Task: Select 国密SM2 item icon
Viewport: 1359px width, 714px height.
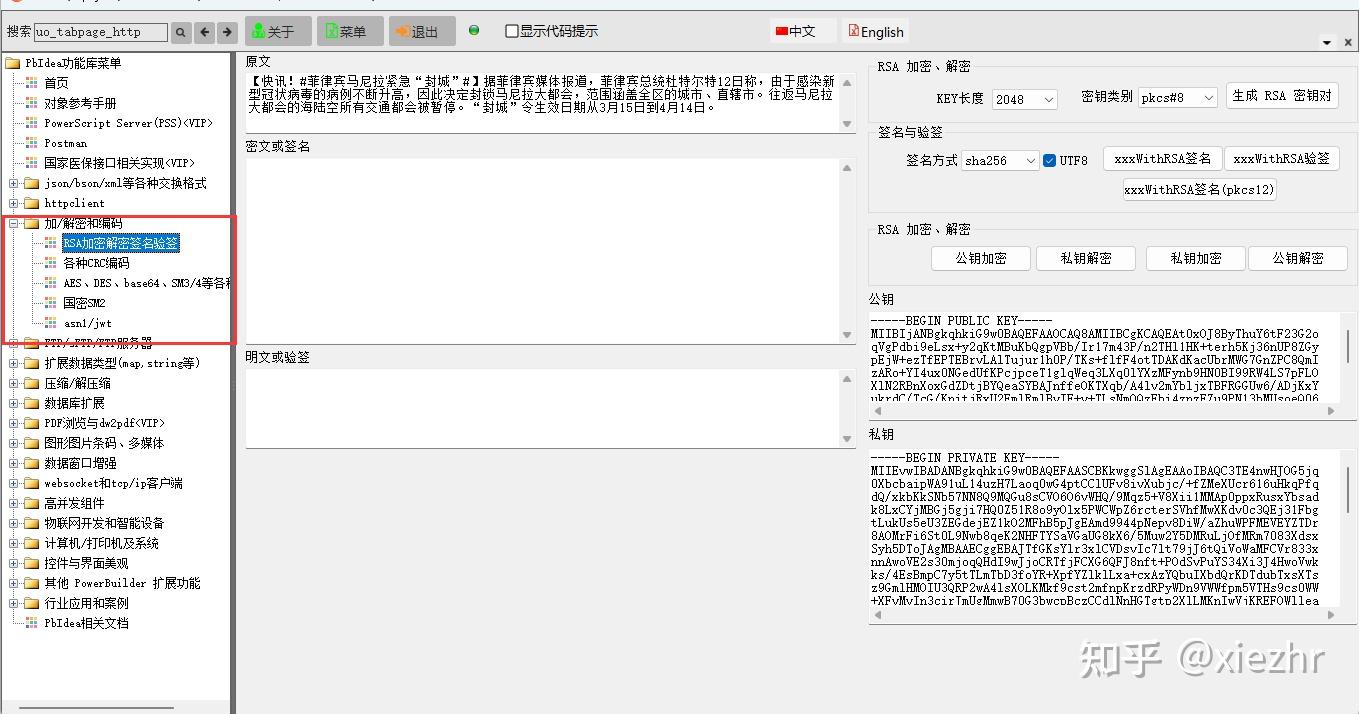Action: pyautogui.click(x=51, y=303)
